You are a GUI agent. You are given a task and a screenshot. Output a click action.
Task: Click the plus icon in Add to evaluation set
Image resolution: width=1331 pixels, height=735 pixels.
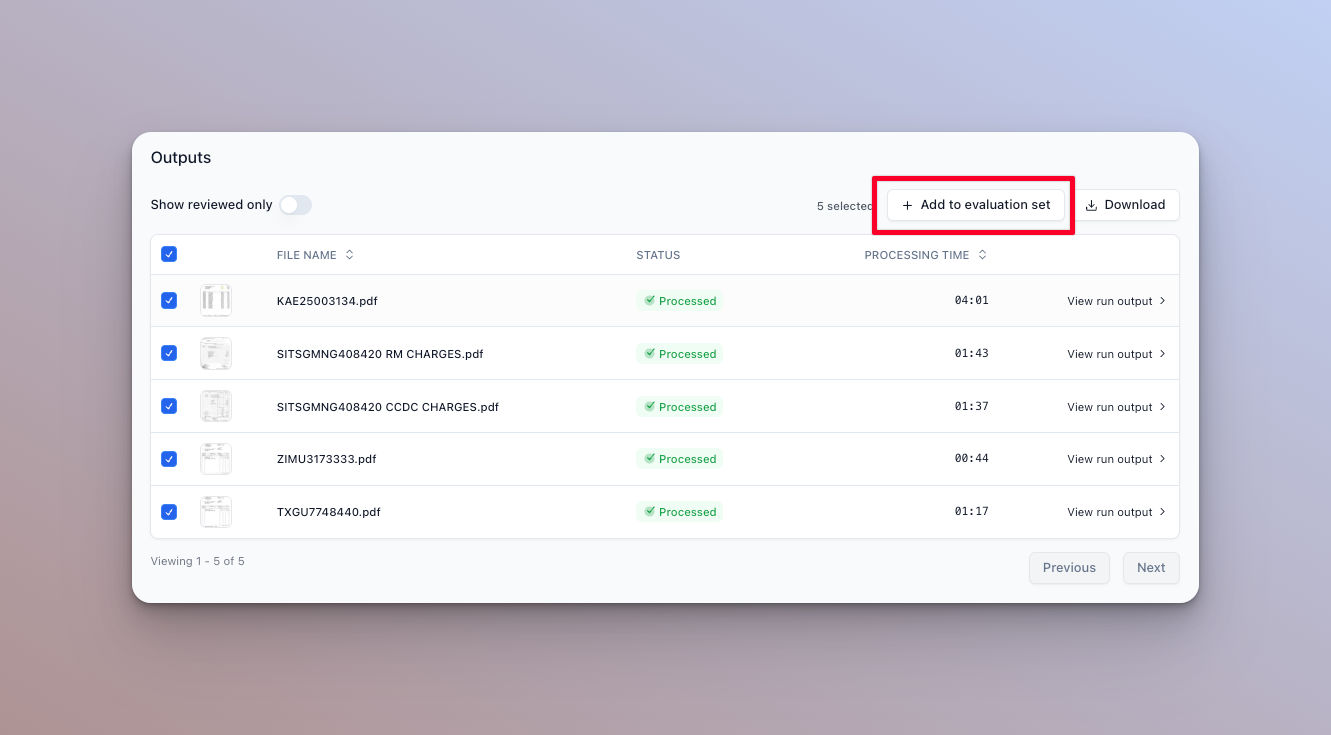(x=907, y=205)
